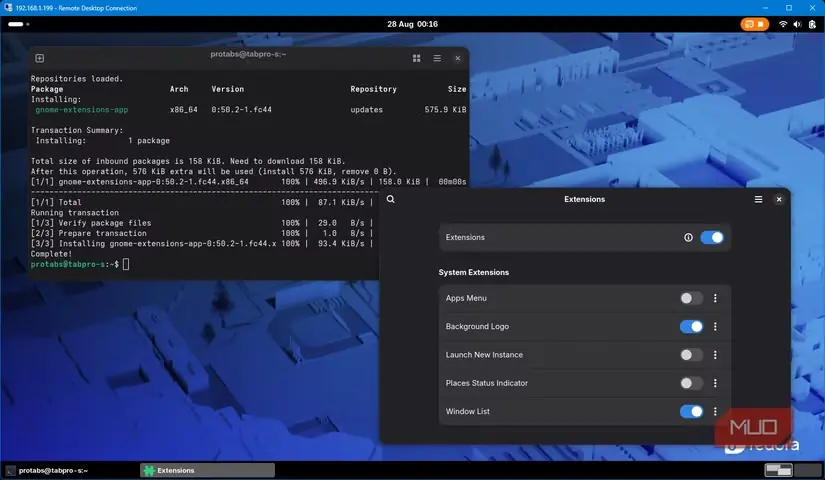This screenshot has height=480, width=825.
Task: Click the workspace switcher thumbnail
Action: coord(779,469)
